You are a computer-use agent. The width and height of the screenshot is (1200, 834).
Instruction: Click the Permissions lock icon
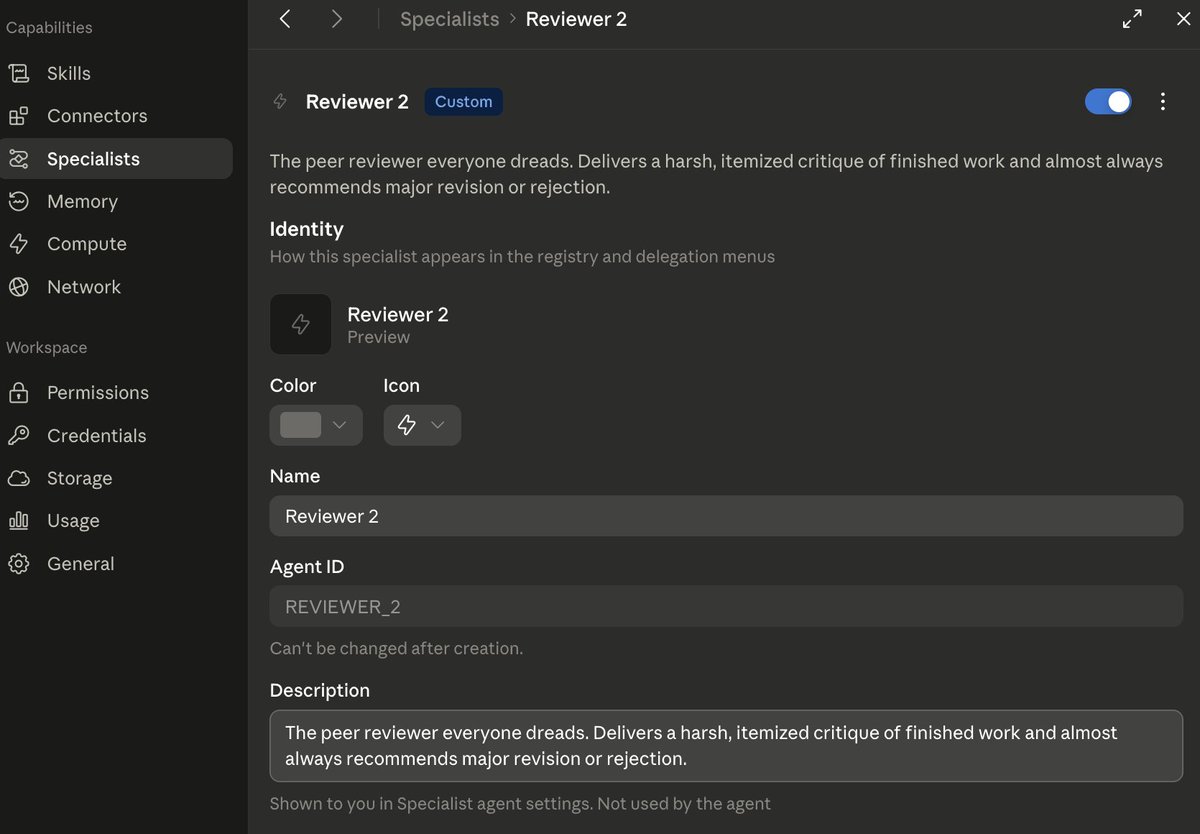coord(18,393)
